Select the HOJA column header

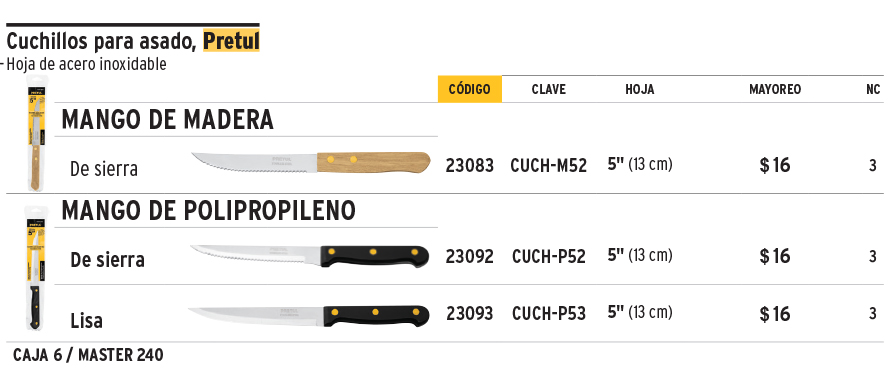point(640,90)
